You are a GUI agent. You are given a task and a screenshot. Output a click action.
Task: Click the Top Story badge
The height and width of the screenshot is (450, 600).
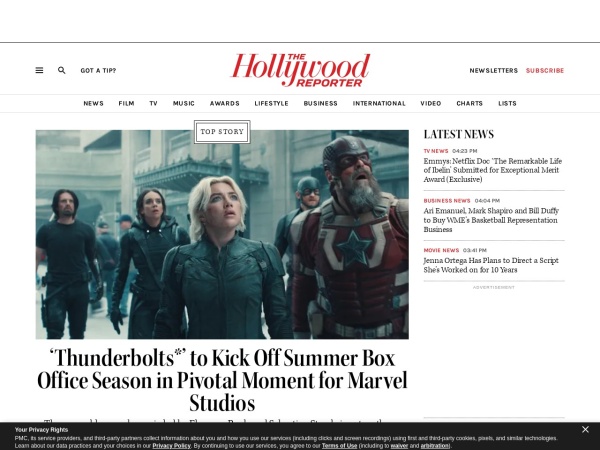point(222,132)
